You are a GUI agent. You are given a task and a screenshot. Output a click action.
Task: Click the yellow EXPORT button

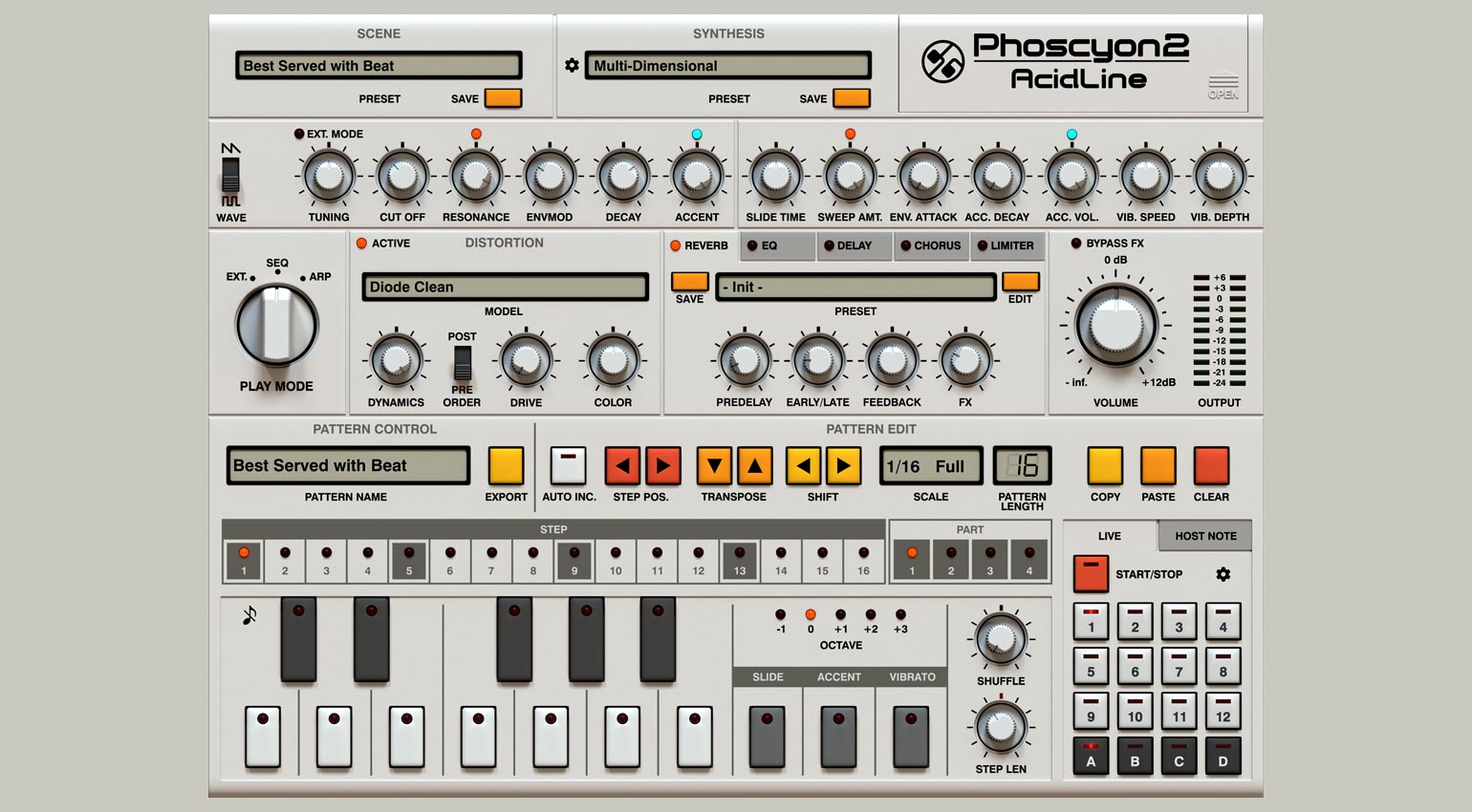point(506,466)
